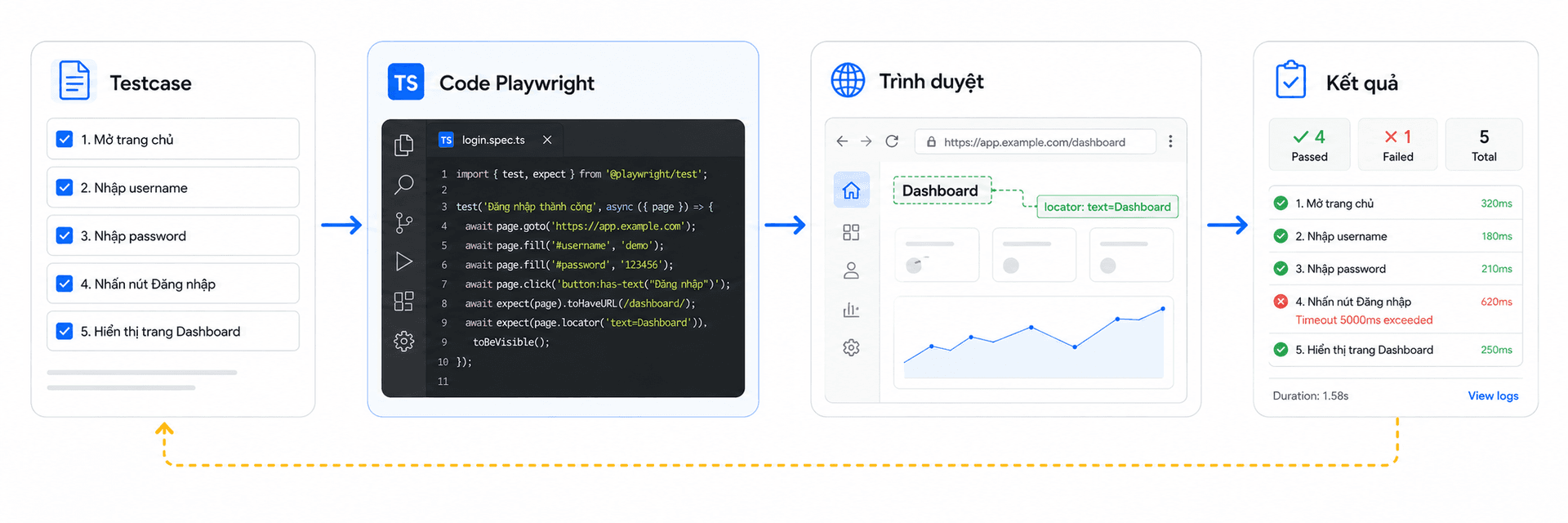Screen dimensions: 1568x523
Task: Uncheck the '1. Mở trang chủ' checkbox
Action: 65,139
